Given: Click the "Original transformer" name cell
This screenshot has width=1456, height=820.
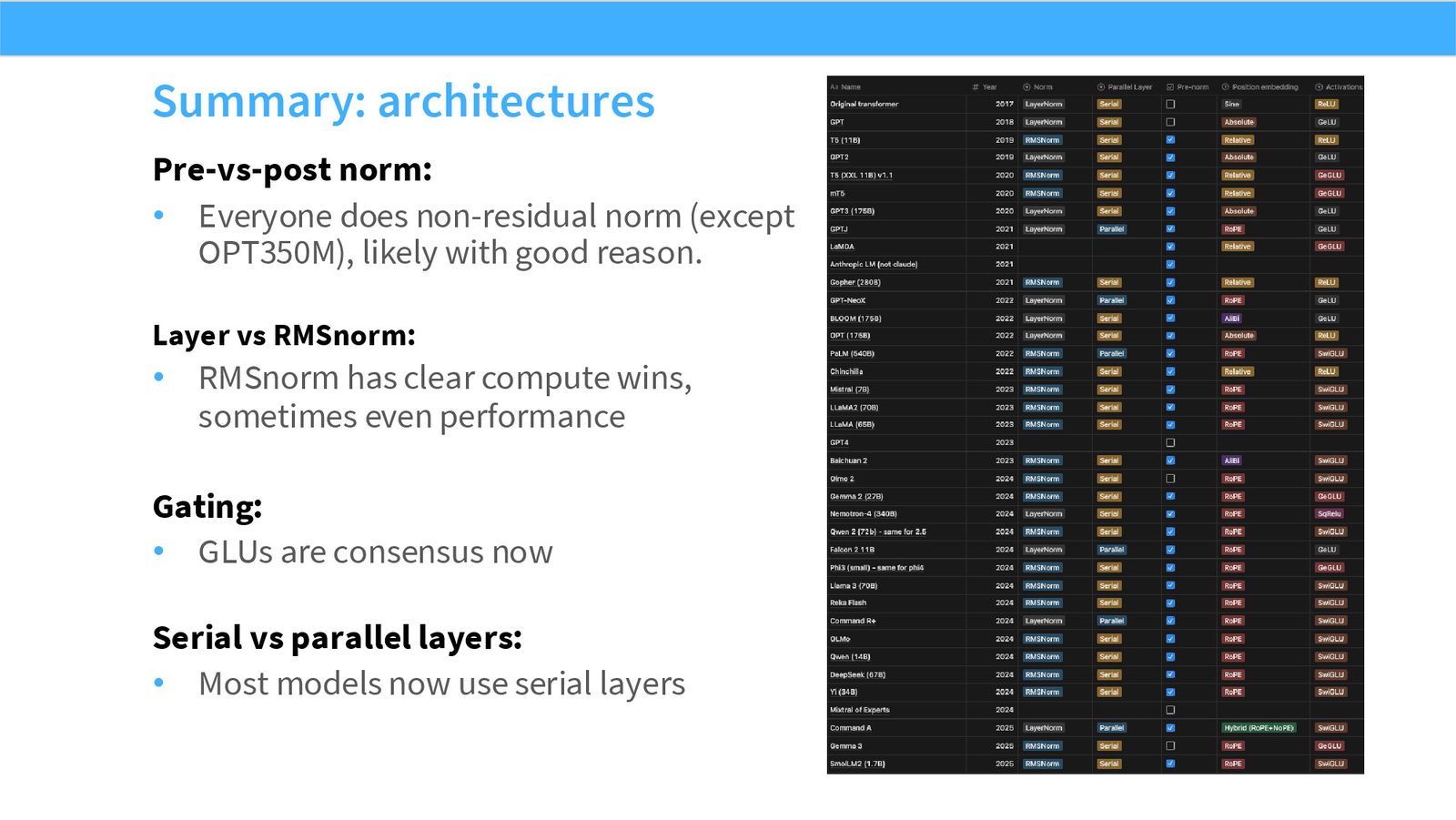Looking at the screenshot, I should [864, 105].
